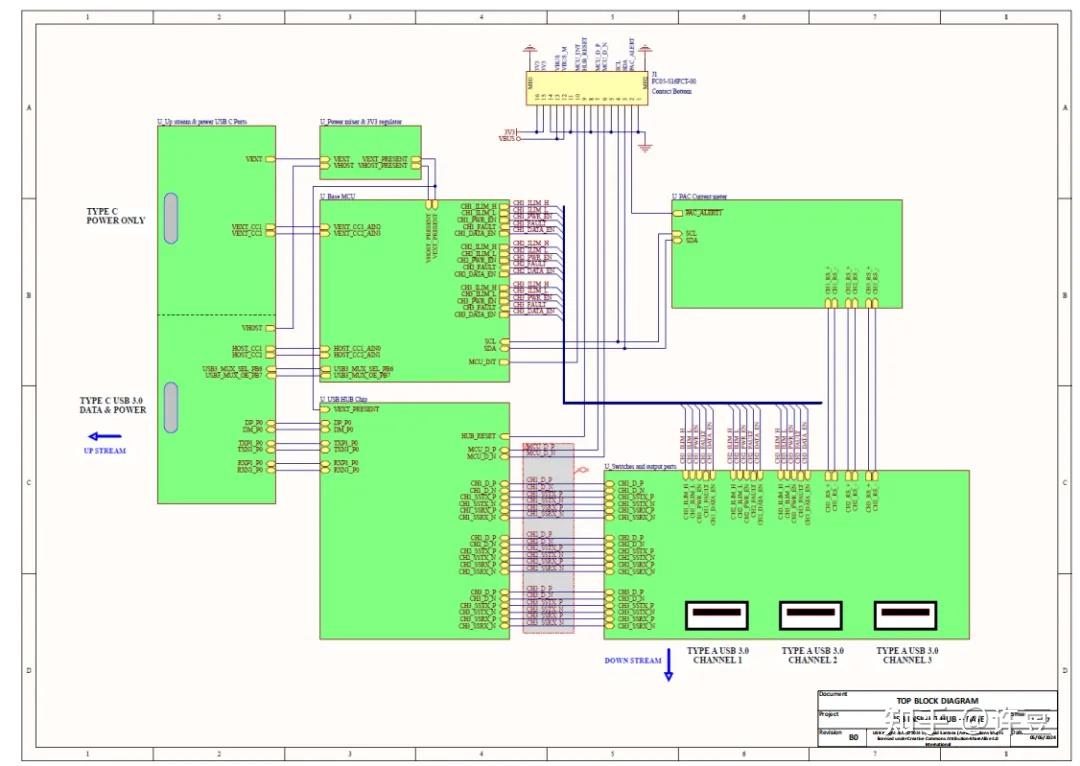Click the Channel 2 USB Type A port symbol

click(811, 615)
